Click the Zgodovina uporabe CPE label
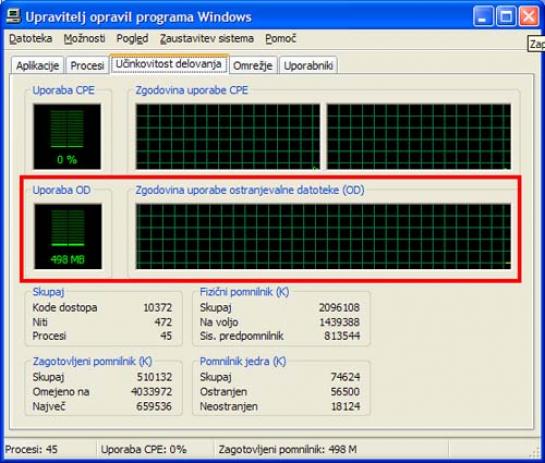Image resolution: width=545 pixels, height=463 pixels. click(192, 90)
